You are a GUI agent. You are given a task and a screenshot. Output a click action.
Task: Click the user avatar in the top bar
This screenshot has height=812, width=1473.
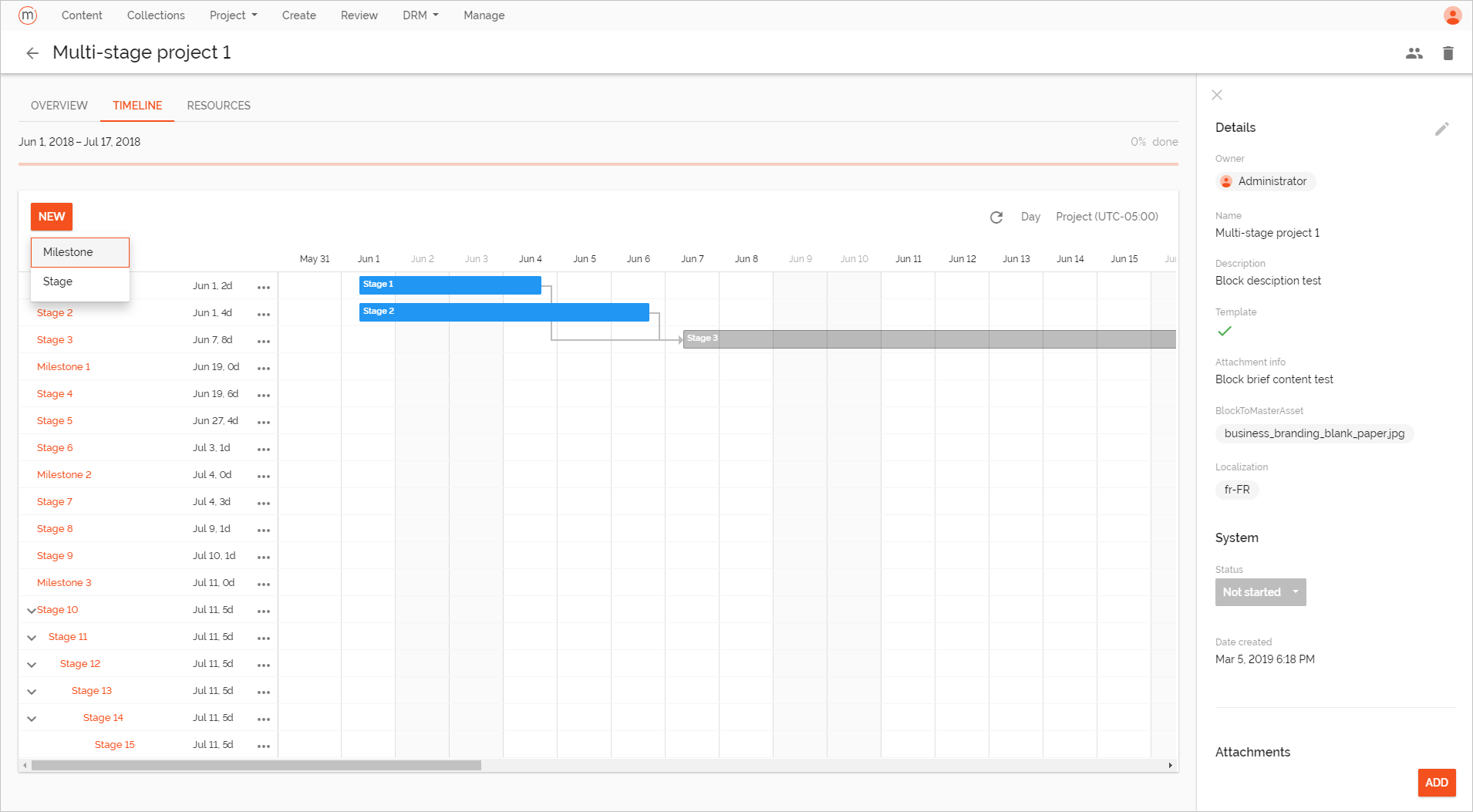click(1452, 15)
